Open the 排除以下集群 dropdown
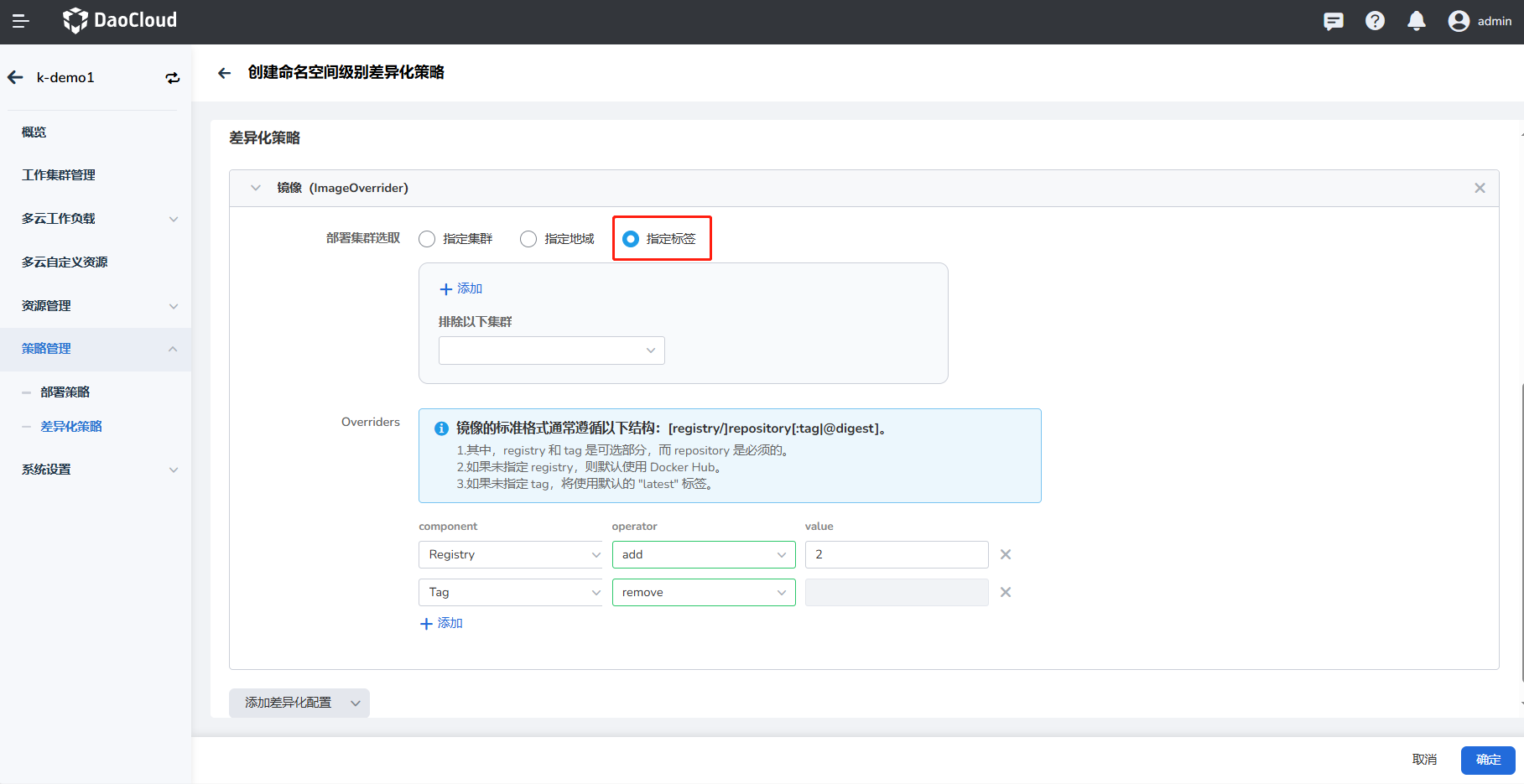1524x784 pixels. pos(551,350)
